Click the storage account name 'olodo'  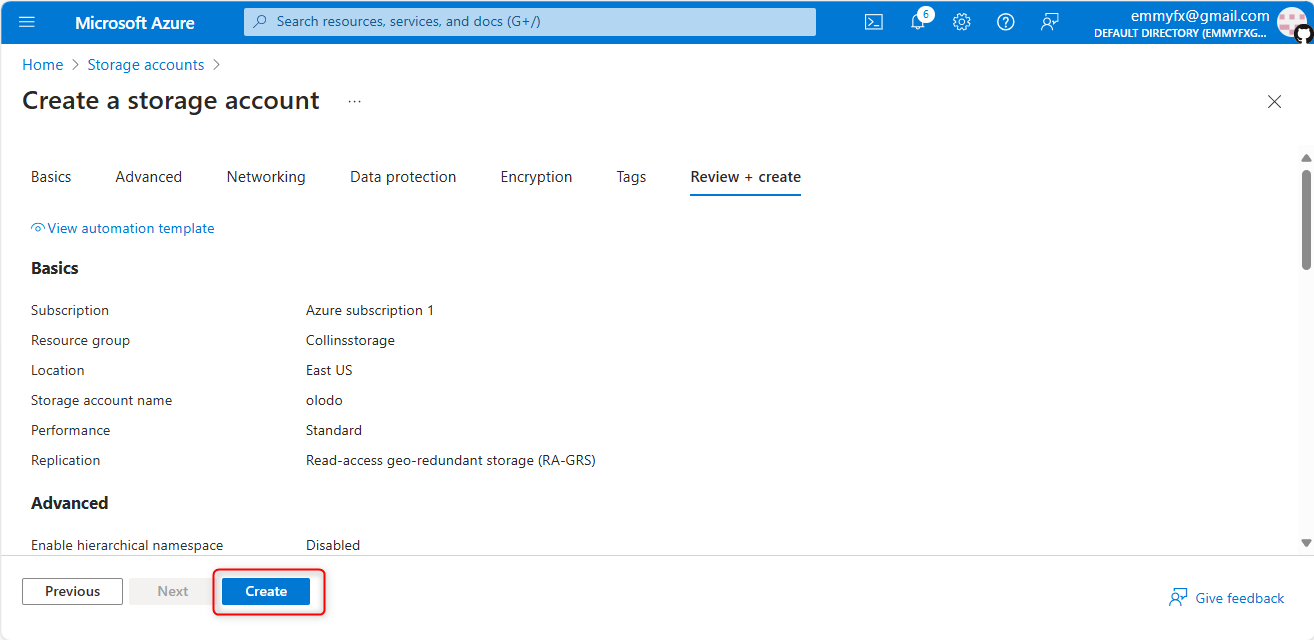click(x=324, y=400)
